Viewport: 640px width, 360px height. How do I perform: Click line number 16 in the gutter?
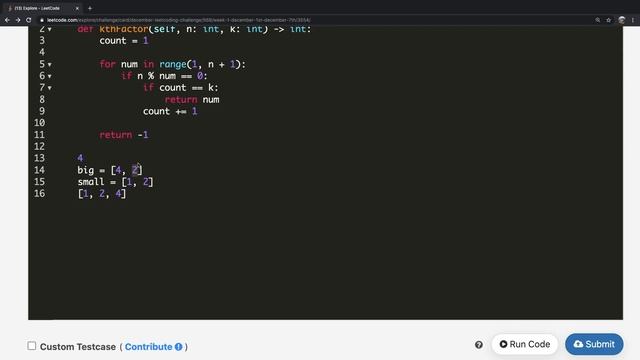pyautogui.click(x=40, y=193)
